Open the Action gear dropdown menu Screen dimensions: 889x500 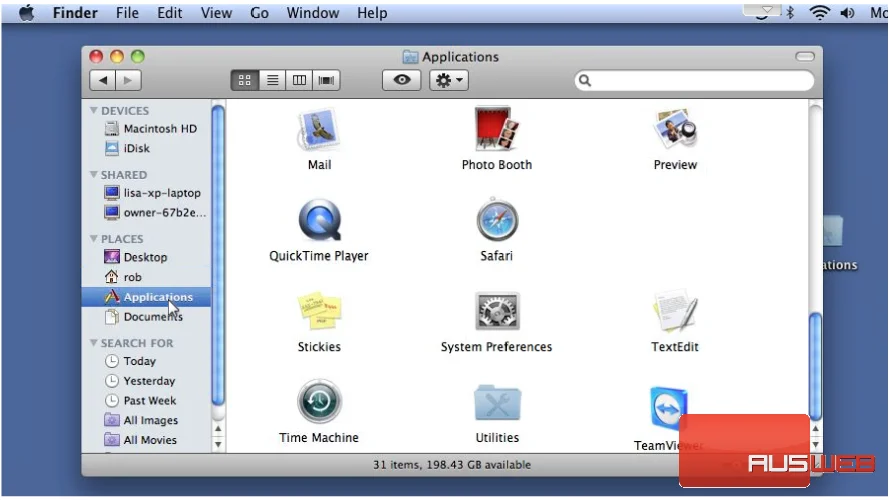coord(449,80)
